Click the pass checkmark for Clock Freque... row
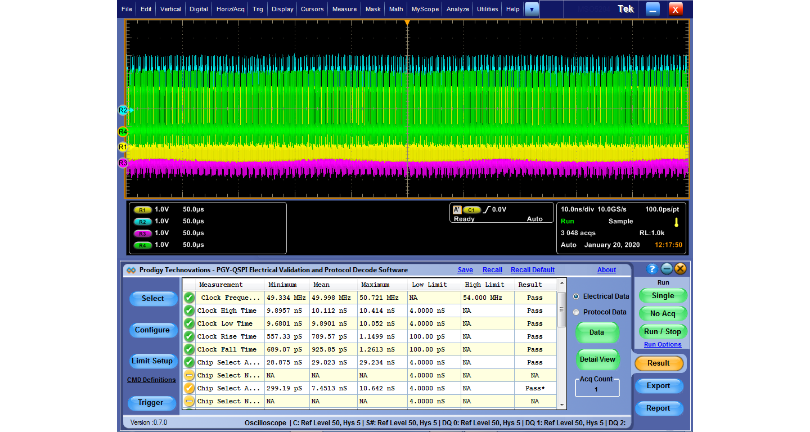The height and width of the screenshot is (432, 810). [189, 298]
